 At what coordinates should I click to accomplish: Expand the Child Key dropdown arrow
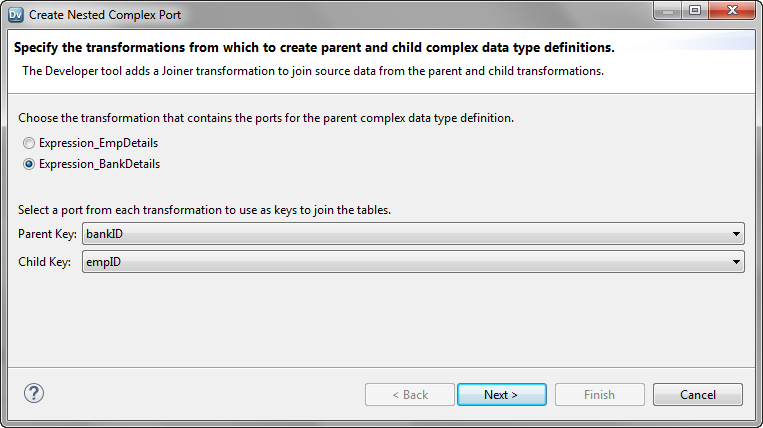click(737, 262)
